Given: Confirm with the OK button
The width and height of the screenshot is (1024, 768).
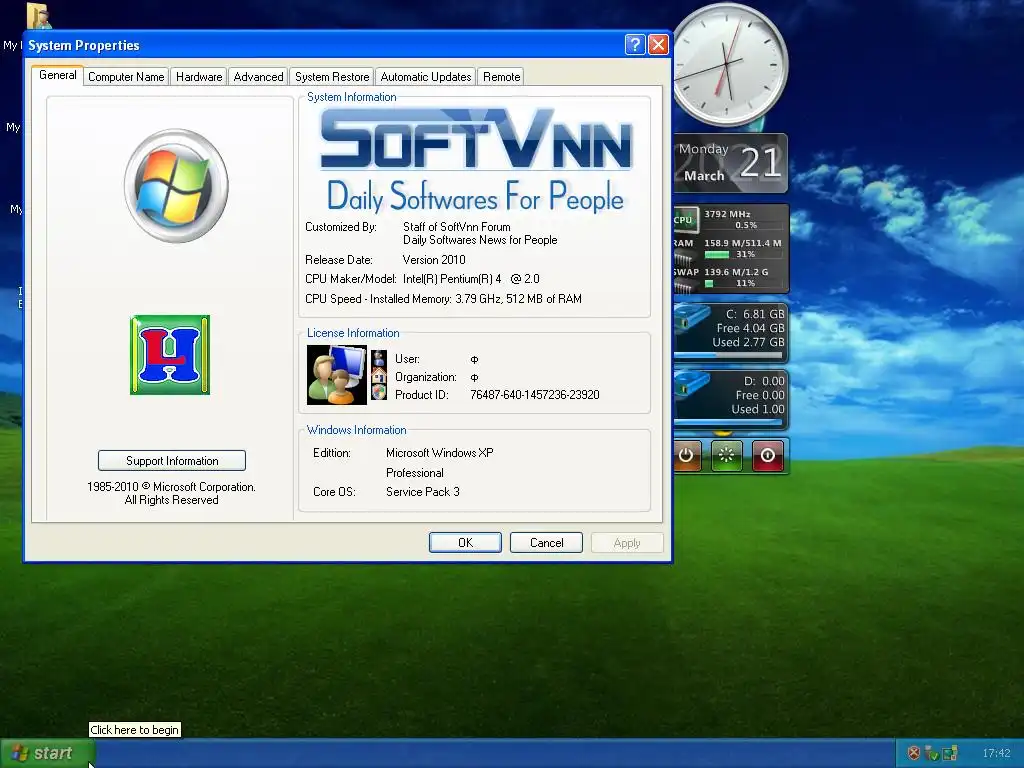Looking at the screenshot, I should click(x=465, y=543).
